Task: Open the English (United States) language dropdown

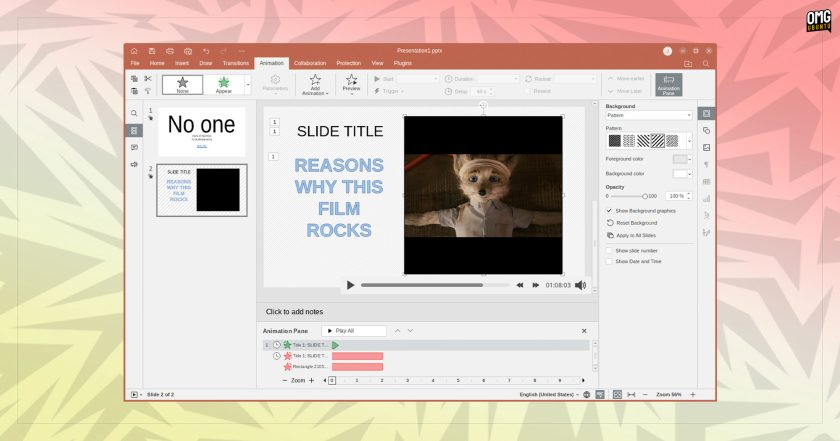Action: point(549,394)
